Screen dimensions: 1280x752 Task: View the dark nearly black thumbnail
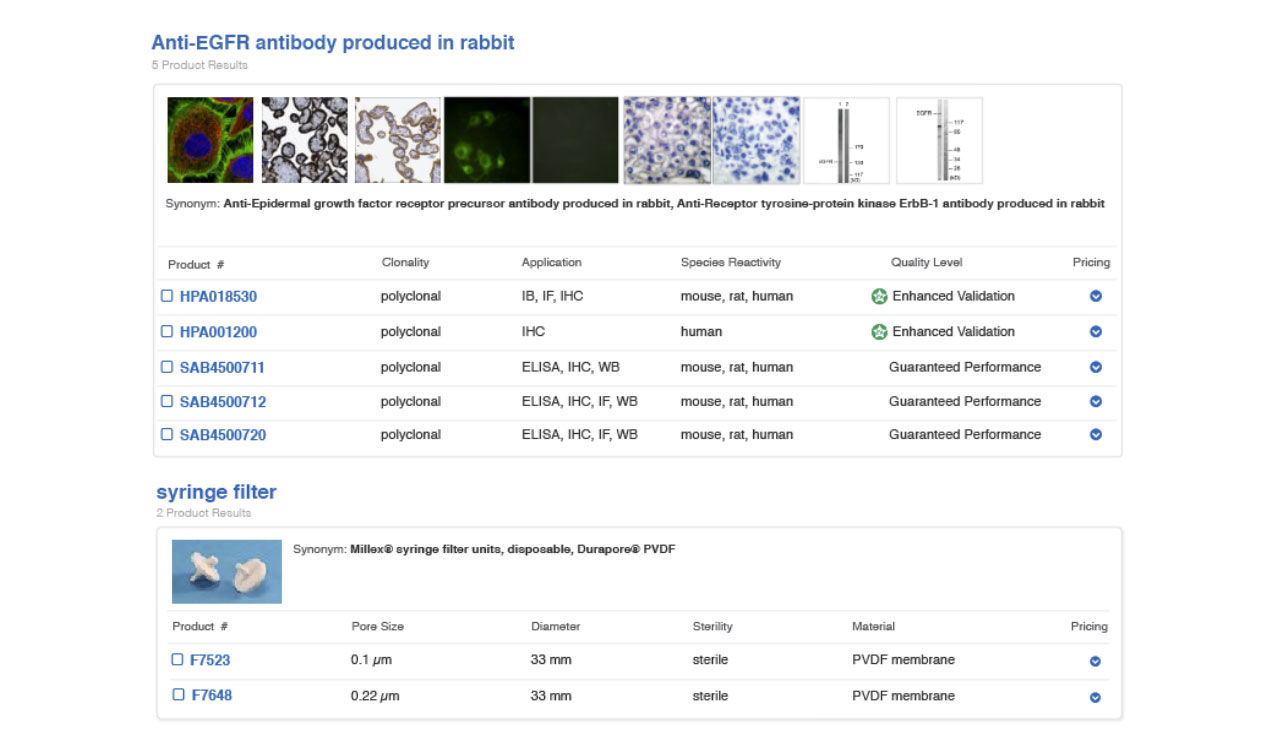click(576, 140)
